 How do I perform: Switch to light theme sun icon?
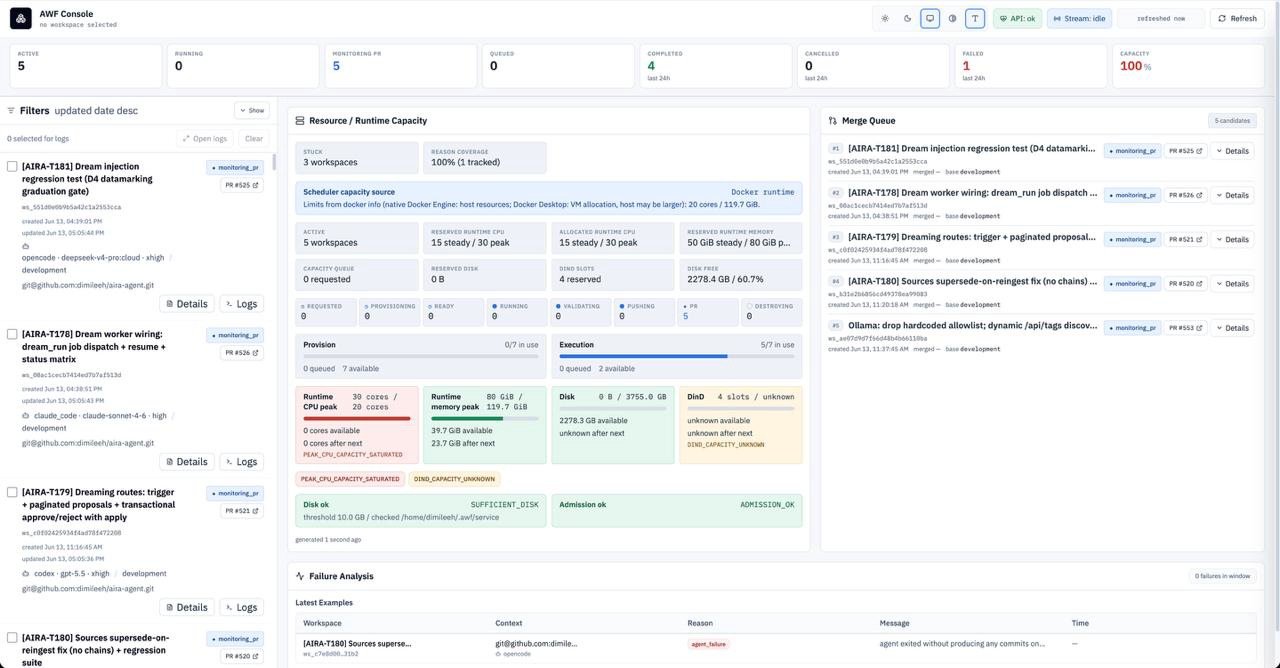point(885,18)
